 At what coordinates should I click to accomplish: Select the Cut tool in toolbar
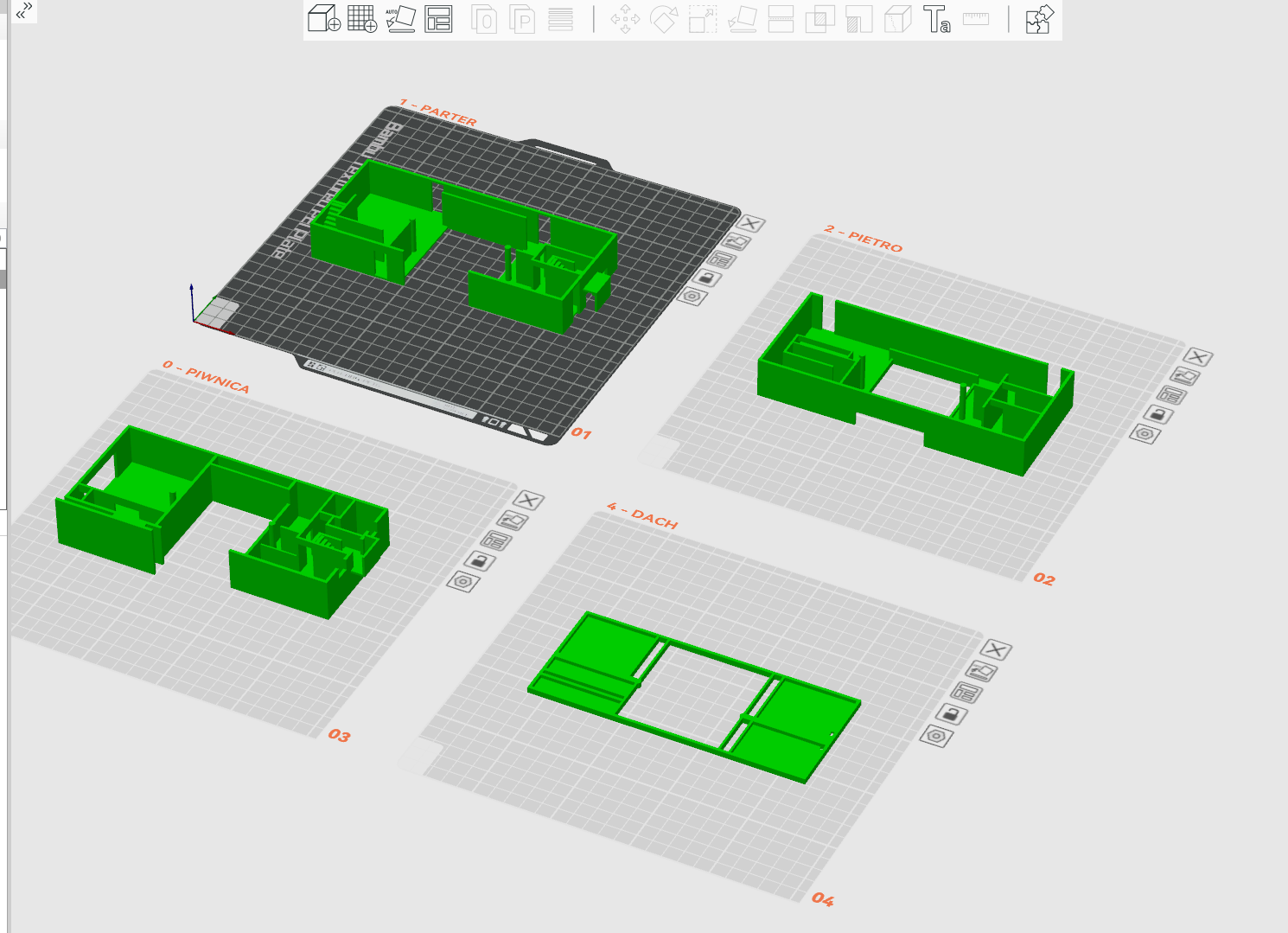pyautogui.click(x=781, y=19)
